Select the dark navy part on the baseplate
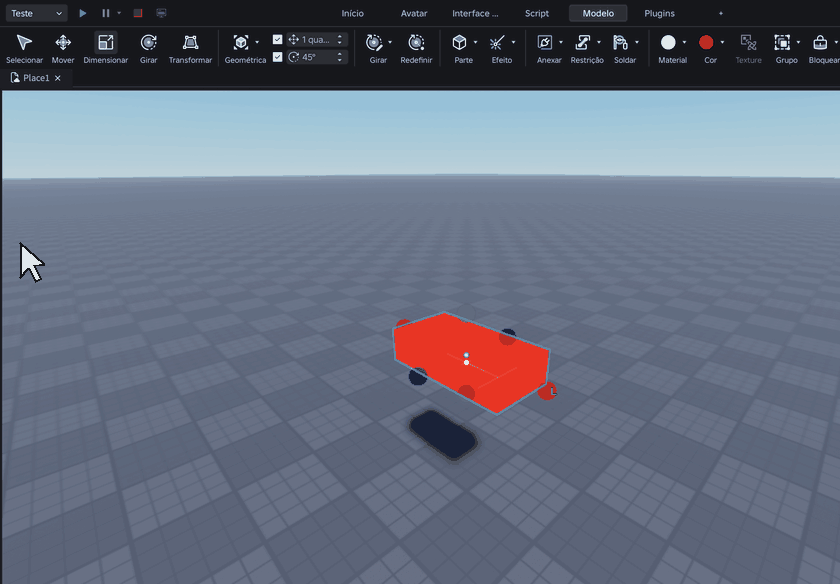The image size is (840, 584). point(443,435)
